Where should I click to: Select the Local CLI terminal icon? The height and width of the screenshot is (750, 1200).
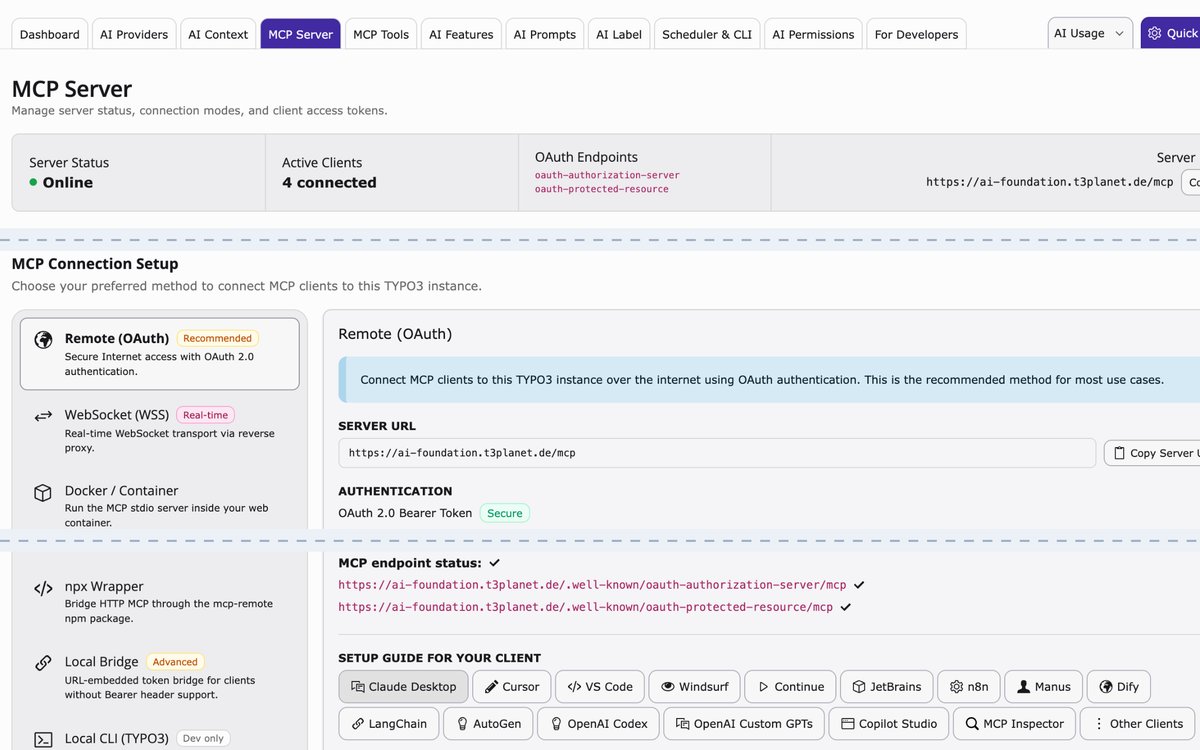pyautogui.click(x=43, y=740)
